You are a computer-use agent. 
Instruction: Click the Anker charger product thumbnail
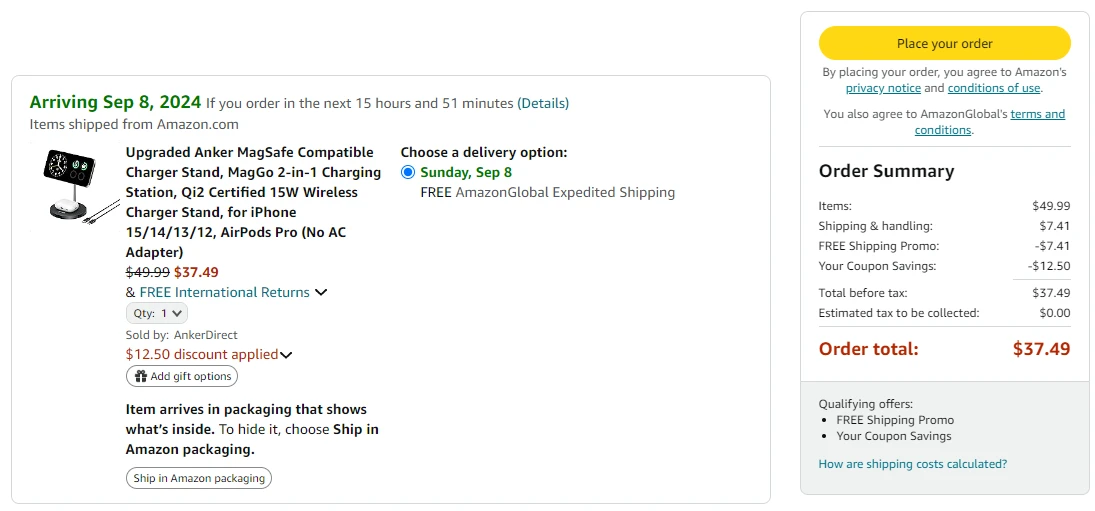pos(73,186)
